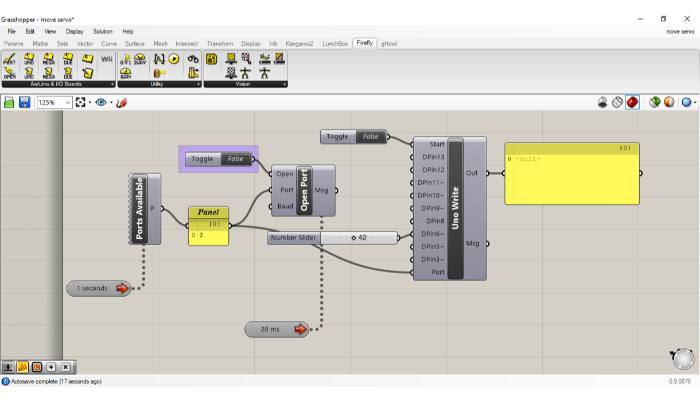The image size is (700, 400).
Task: Open the 125% zoom level dropdown
Action: [x=68, y=103]
